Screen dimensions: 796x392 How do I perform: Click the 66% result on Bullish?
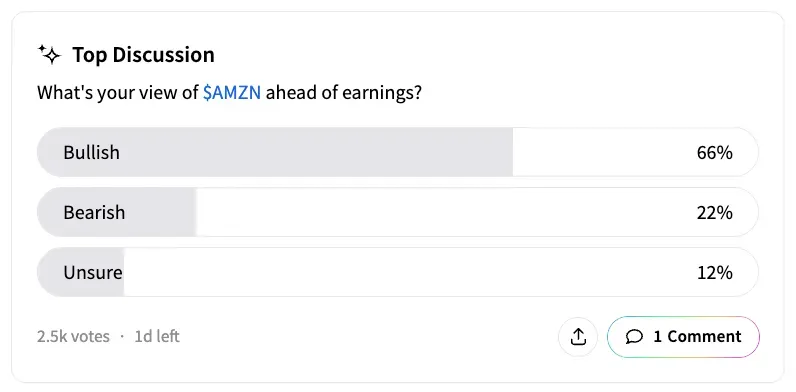coord(714,152)
